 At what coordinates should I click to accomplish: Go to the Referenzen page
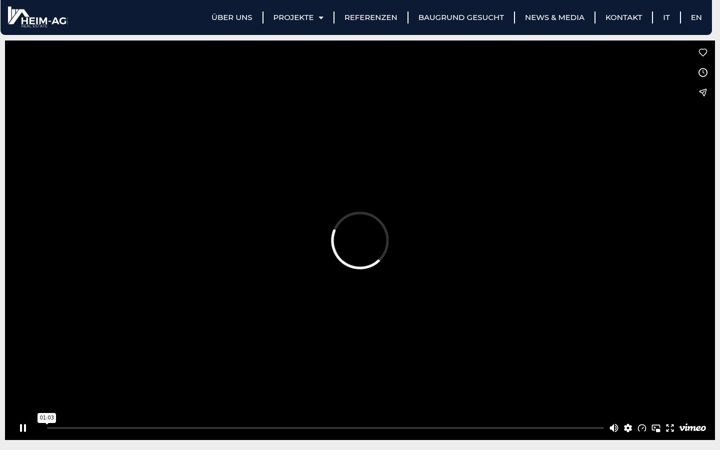371,17
